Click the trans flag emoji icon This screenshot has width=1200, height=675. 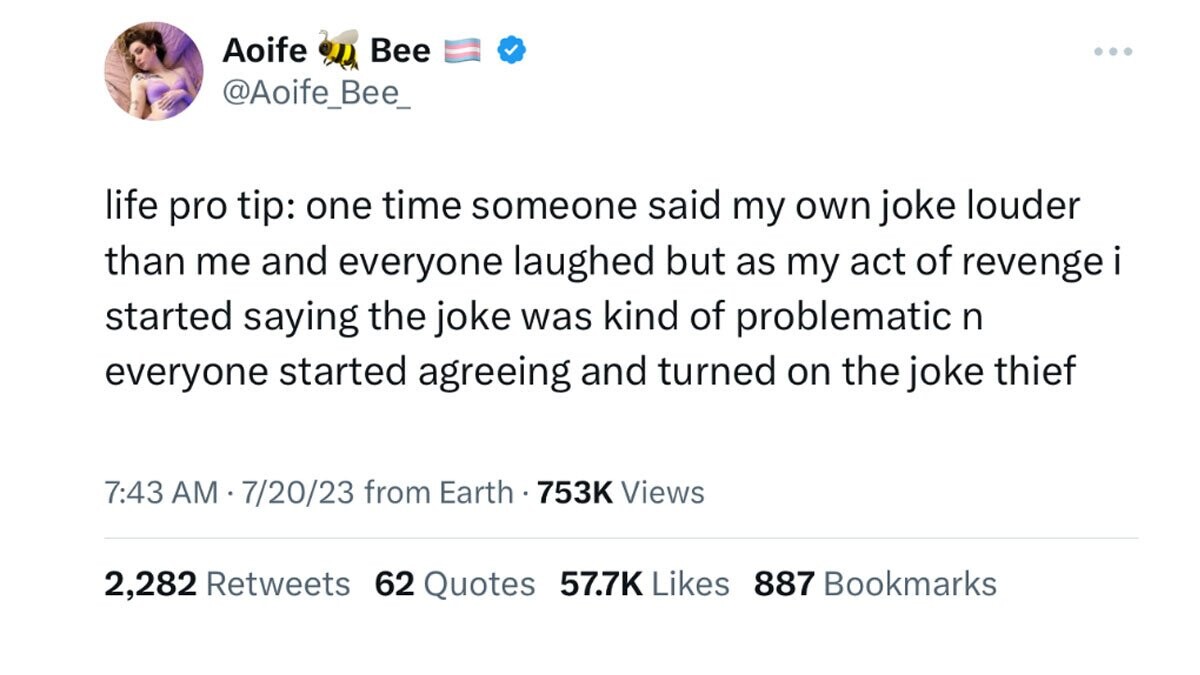point(461,50)
